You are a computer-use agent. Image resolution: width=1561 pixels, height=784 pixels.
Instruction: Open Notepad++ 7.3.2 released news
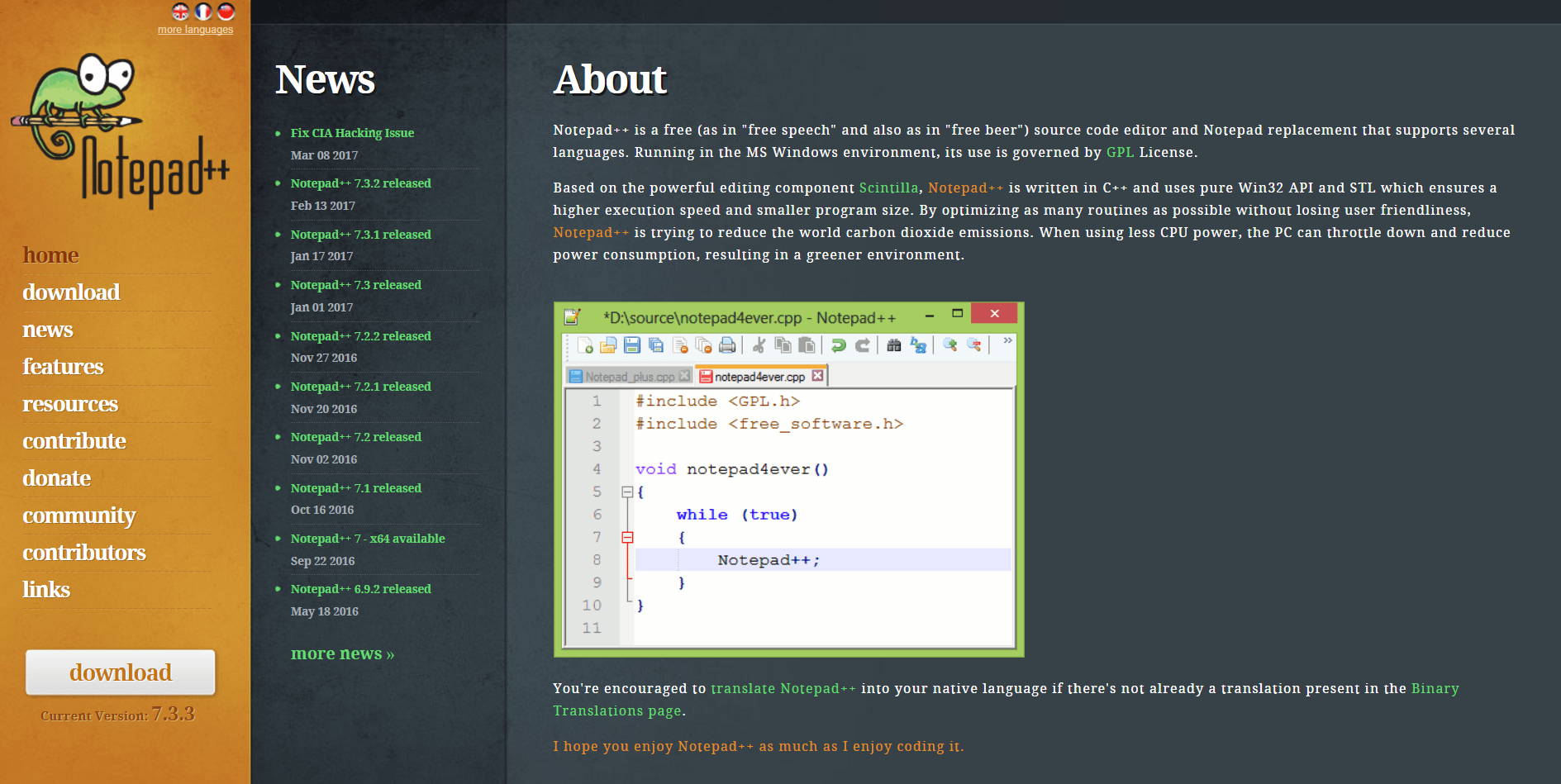361,183
